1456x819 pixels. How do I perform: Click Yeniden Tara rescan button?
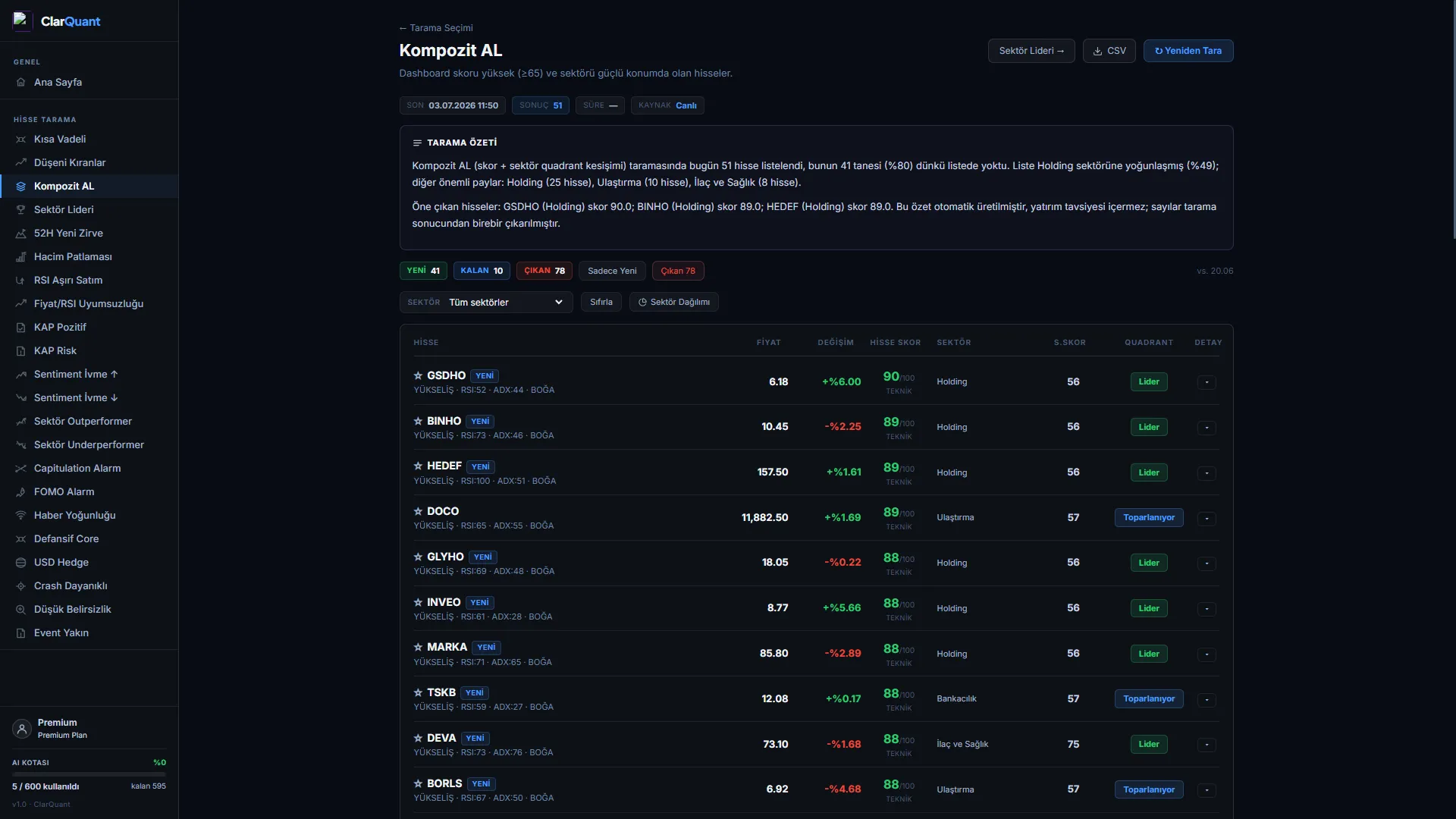pyautogui.click(x=1188, y=51)
